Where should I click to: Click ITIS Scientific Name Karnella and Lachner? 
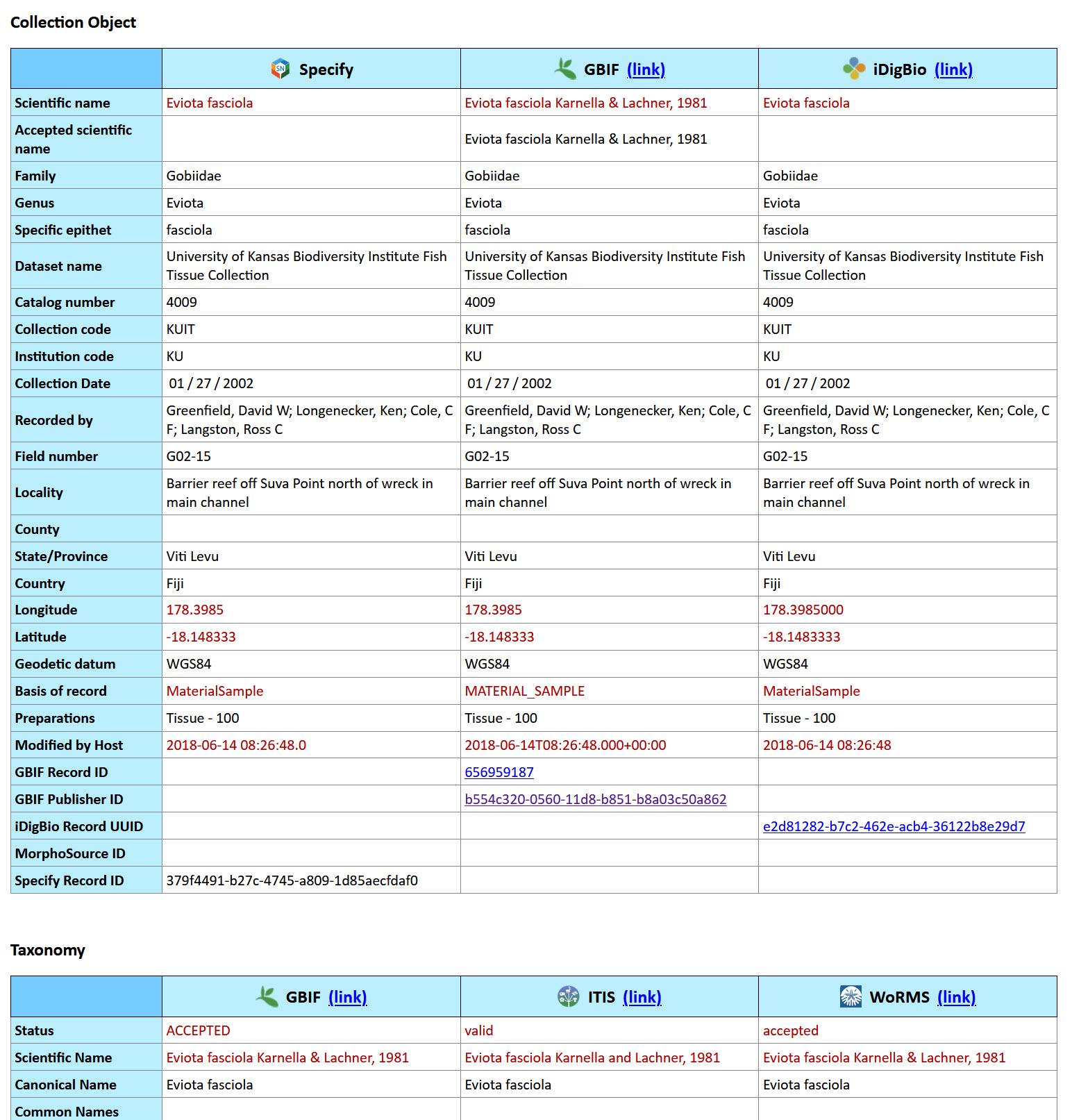(x=592, y=1058)
